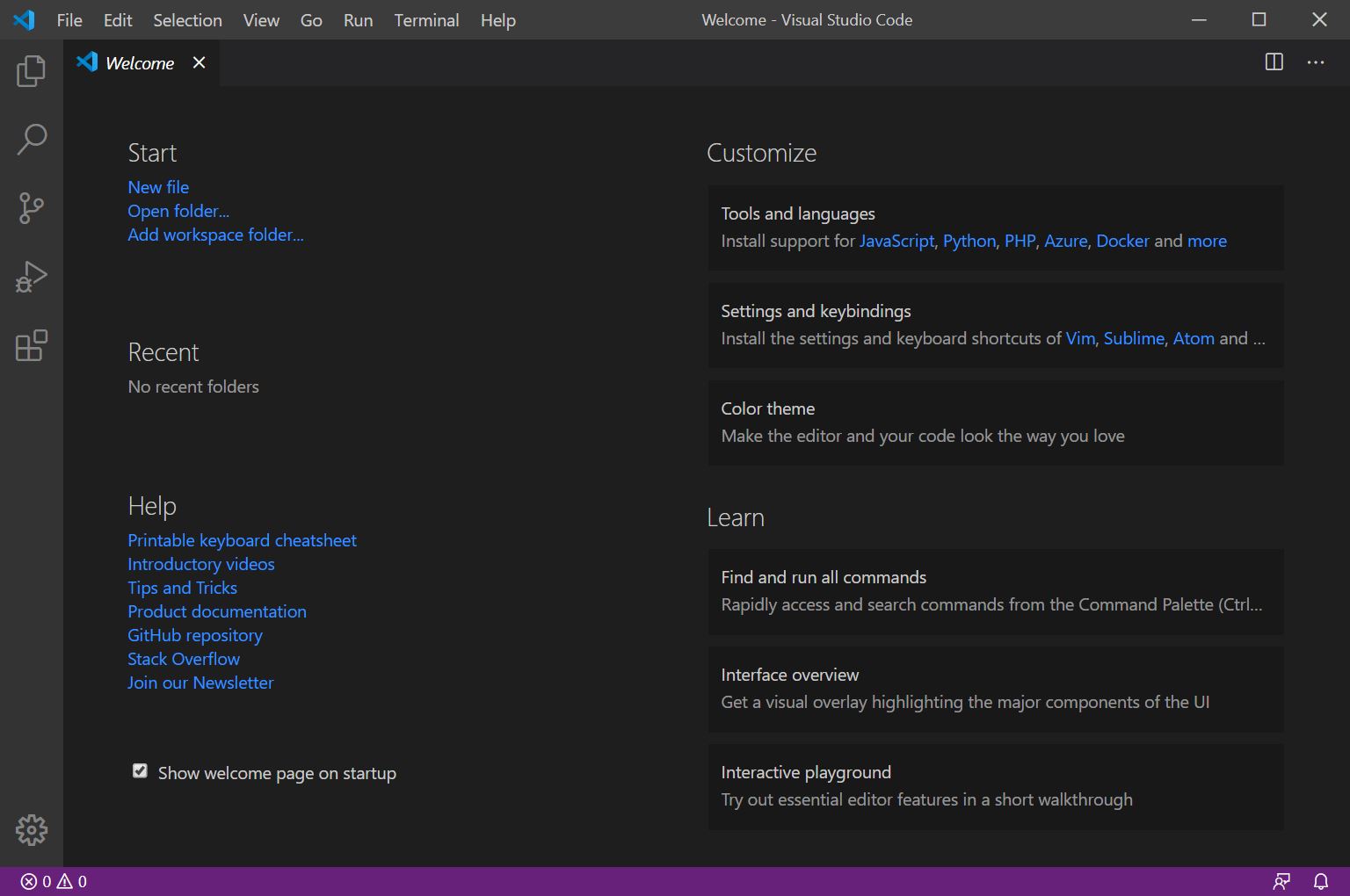Click the errors and warnings status indicator
Screen dimensions: 1350x896
point(54,881)
